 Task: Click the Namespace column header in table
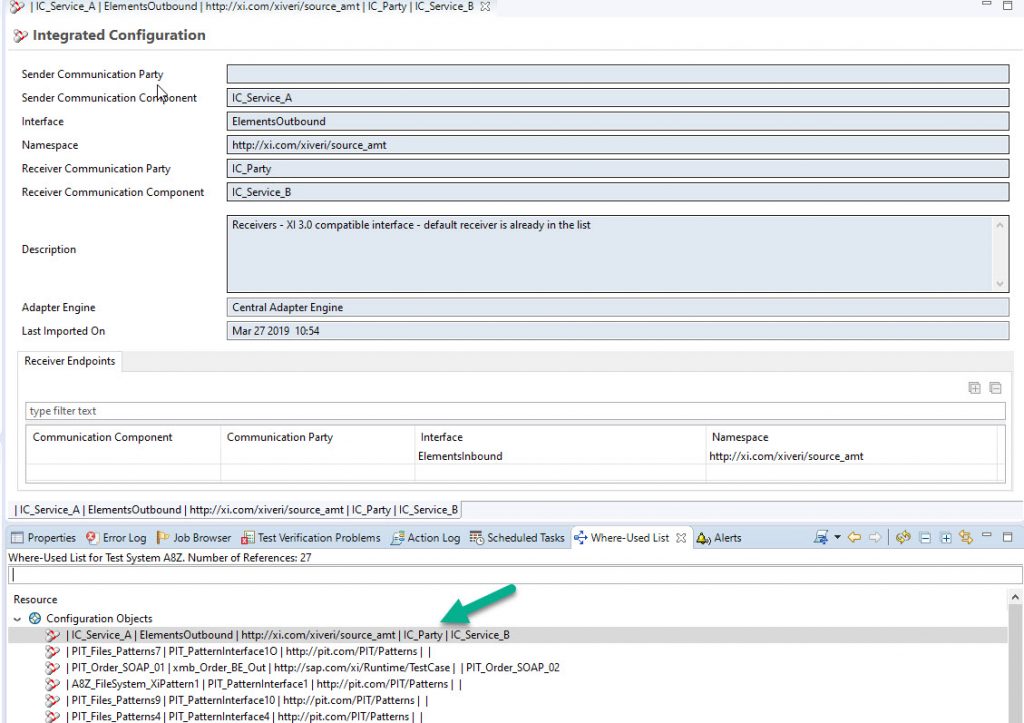click(852, 437)
